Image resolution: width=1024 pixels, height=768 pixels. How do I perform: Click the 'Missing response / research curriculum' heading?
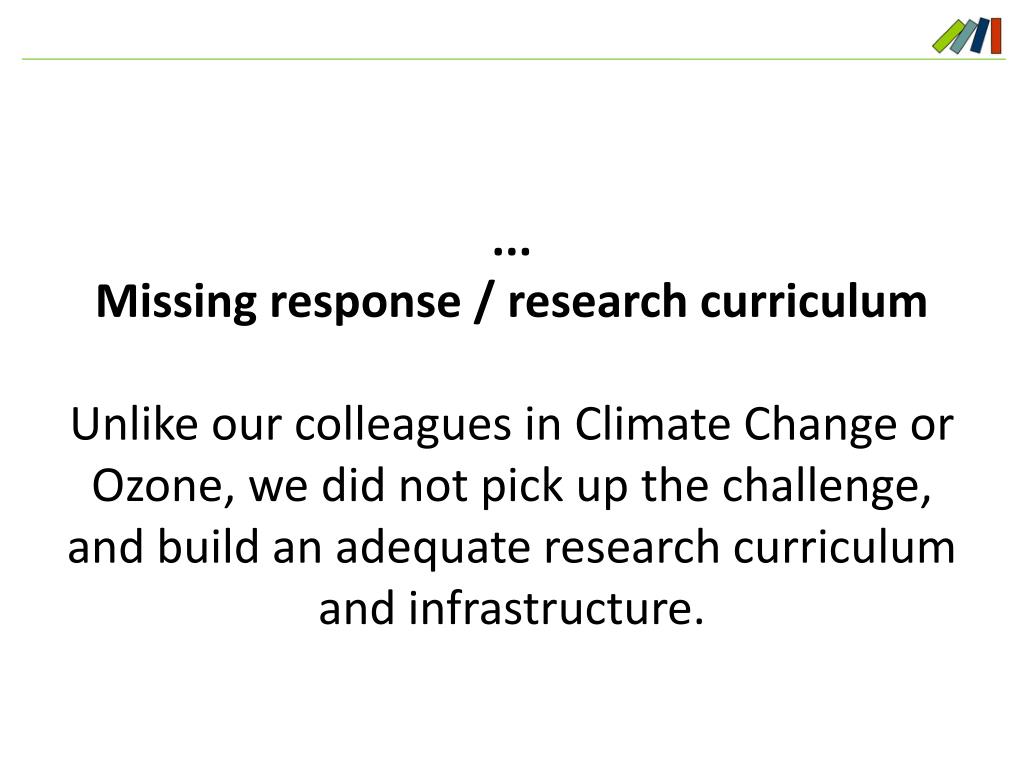coord(512,302)
